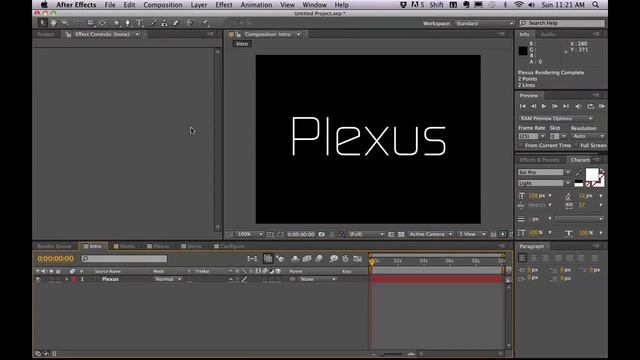Open the 1 View layout dropdown

(x=471, y=234)
